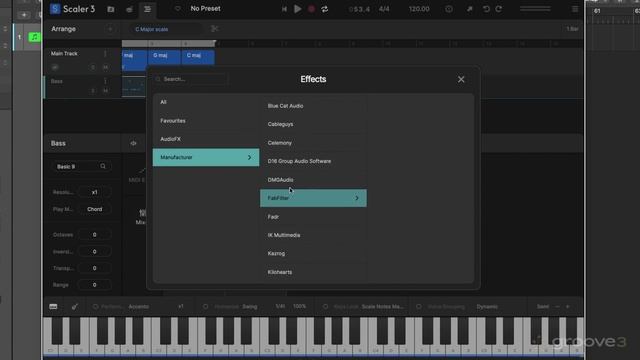Open the Play Mode Chord dropdown
The height and width of the screenshot is (360, 640).
coord(94,209)
